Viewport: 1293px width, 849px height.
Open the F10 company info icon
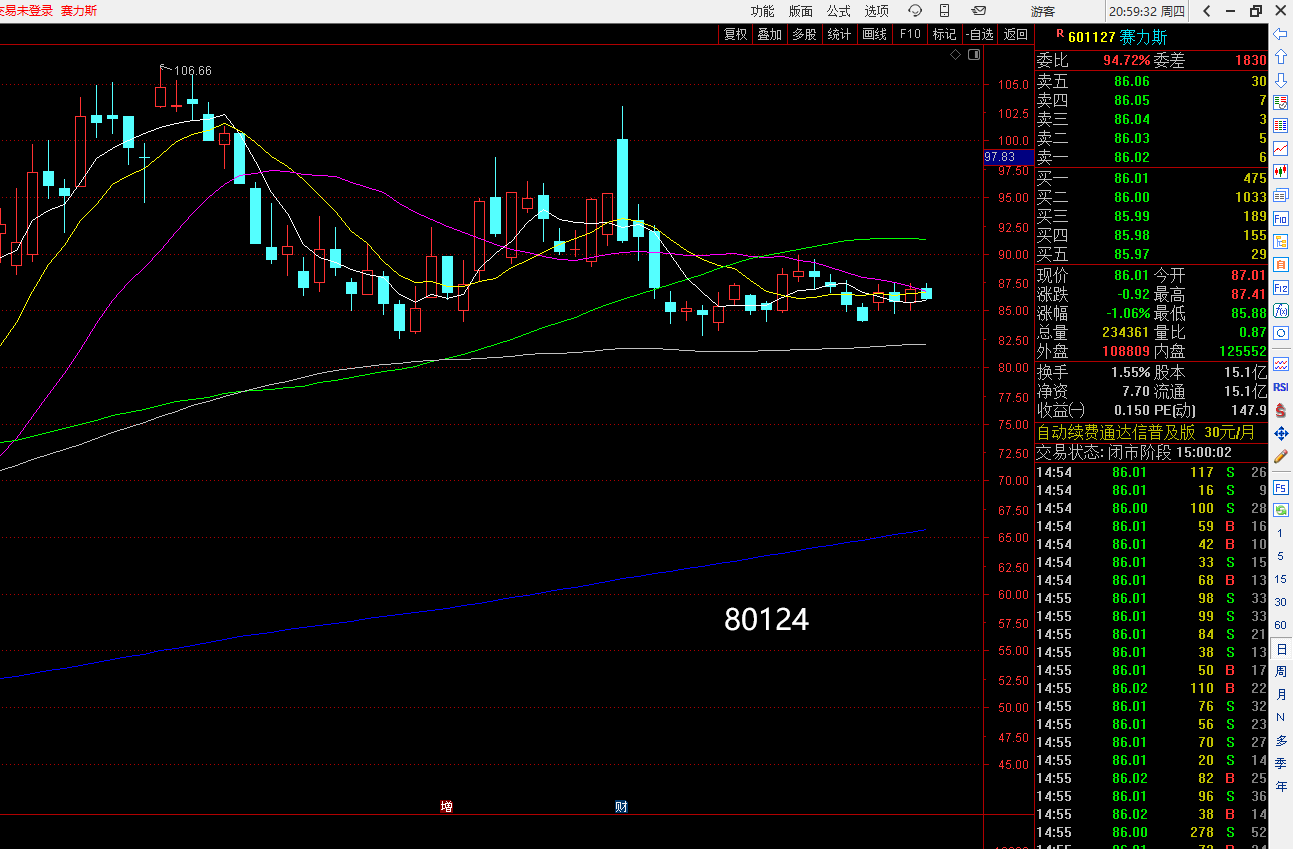(x=1280, y=218)
